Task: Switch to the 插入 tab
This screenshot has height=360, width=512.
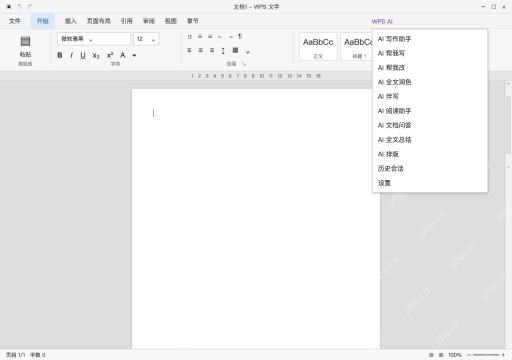Action: click(71, 21)
